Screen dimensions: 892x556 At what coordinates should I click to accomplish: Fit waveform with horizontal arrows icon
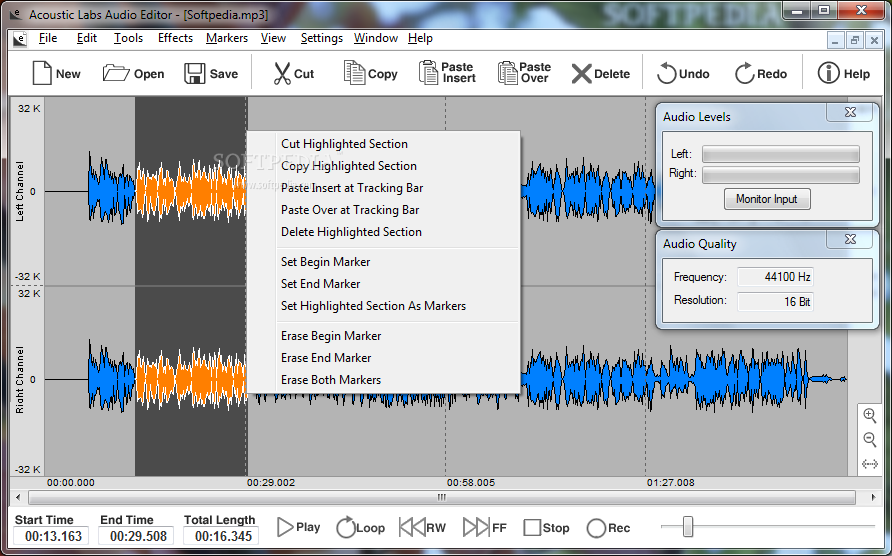pos(870,464)
